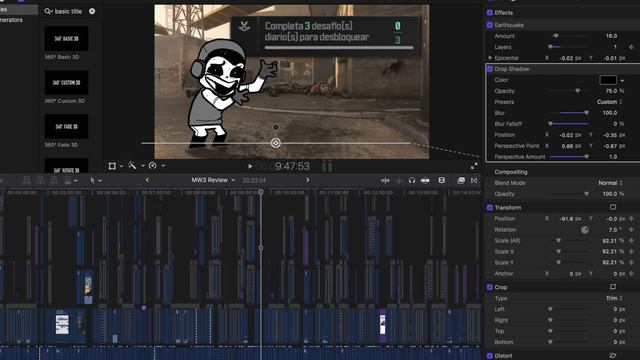This screenshot has height=360, width=640.
Task: Toggle audio skimming in the timeline
Action: (x=399, y=180)
